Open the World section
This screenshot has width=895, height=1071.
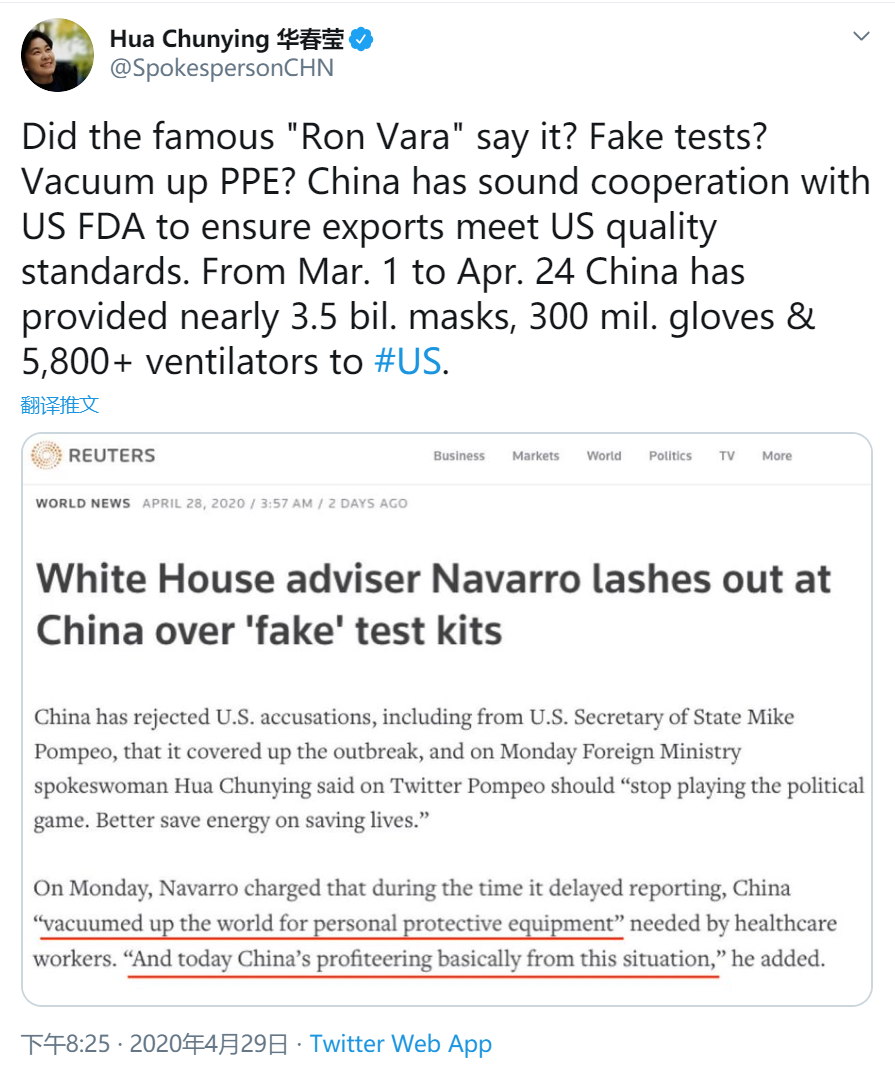(604, 456)
